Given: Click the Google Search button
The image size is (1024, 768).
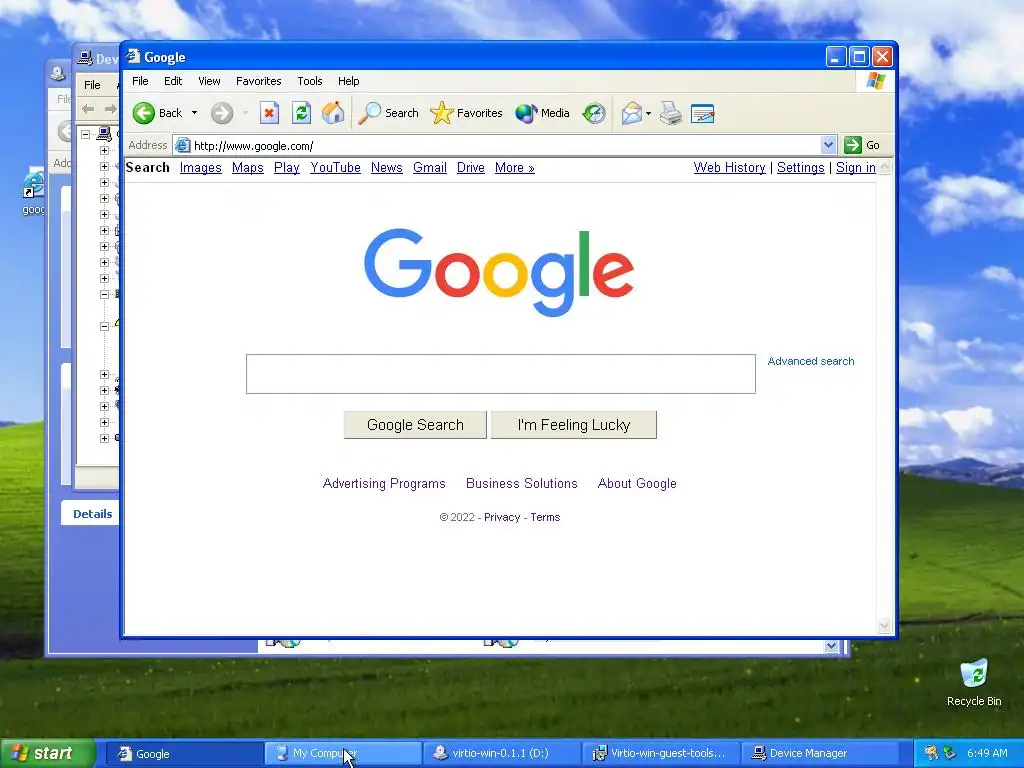Looking at the screenshot, I should pos(415,425).
